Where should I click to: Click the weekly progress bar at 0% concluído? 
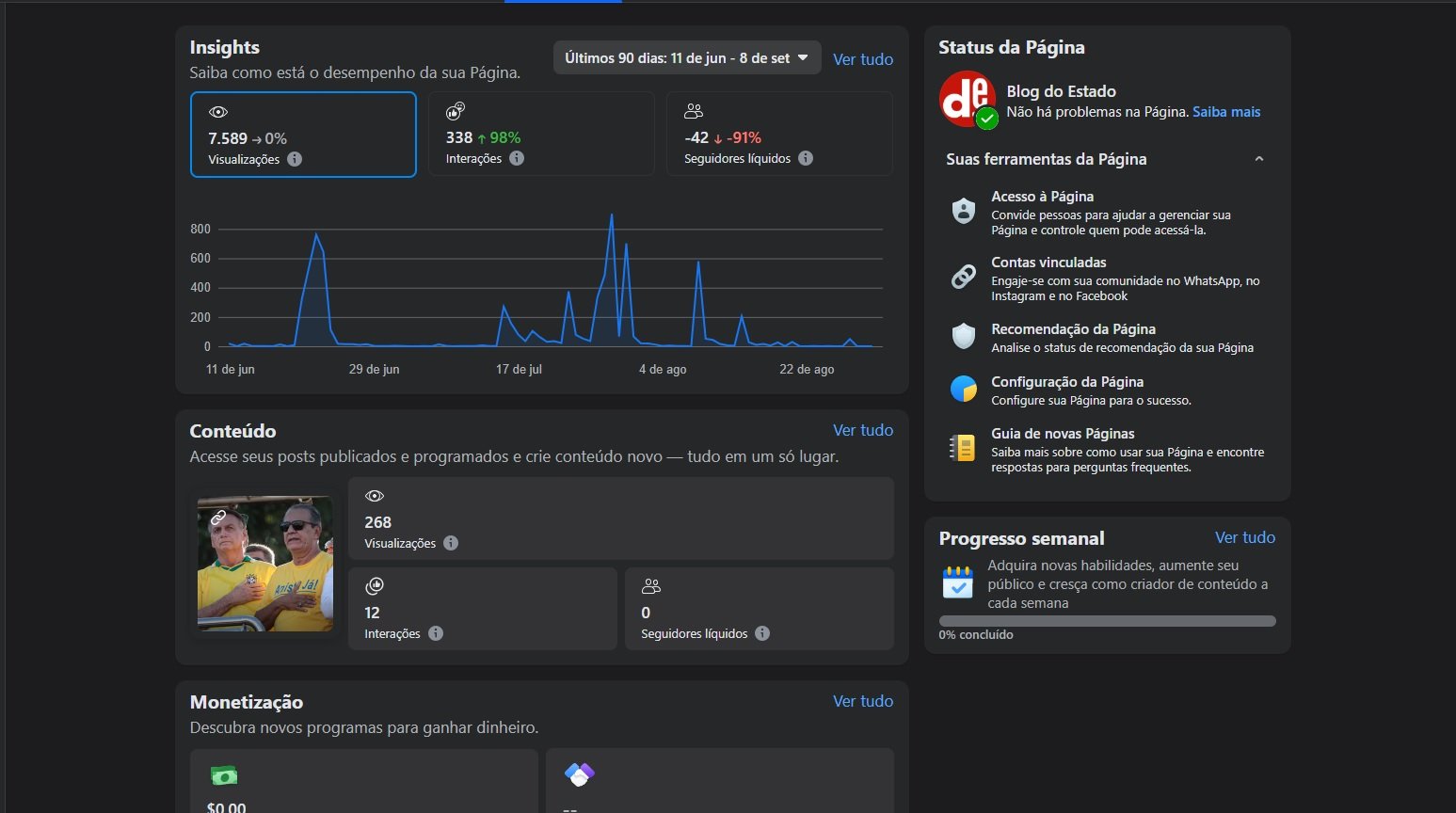tap(1107, 621)
